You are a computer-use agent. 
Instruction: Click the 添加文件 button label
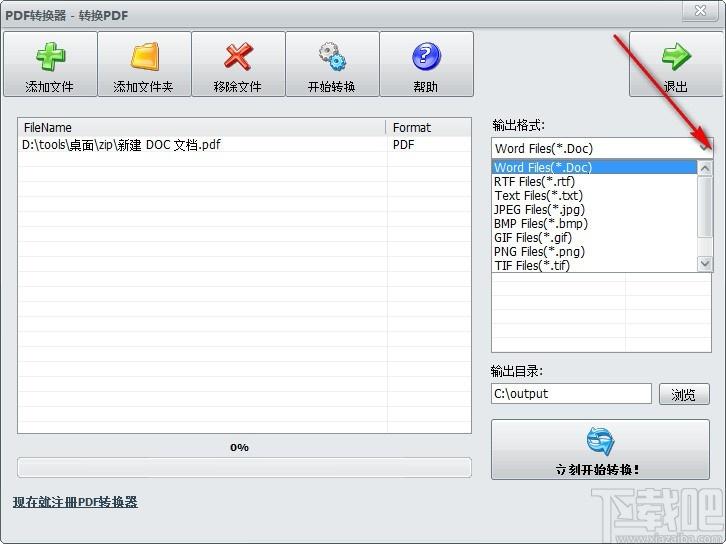pyautogui.click(x=50, y=87)
